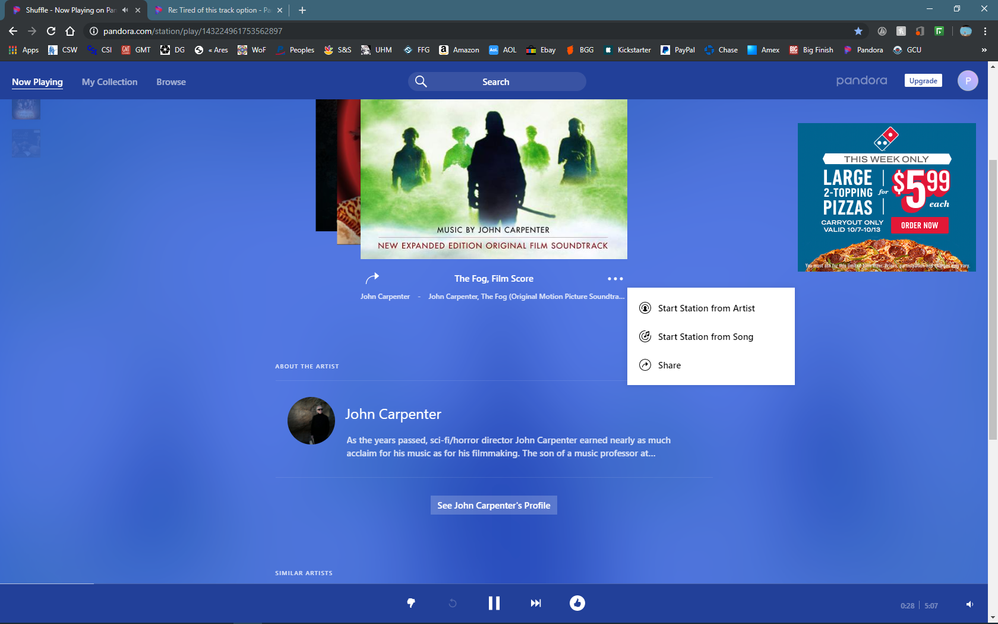Give the track a thumbs down
The height and width of the screenshot is (624, 998).
pos(410,603)
